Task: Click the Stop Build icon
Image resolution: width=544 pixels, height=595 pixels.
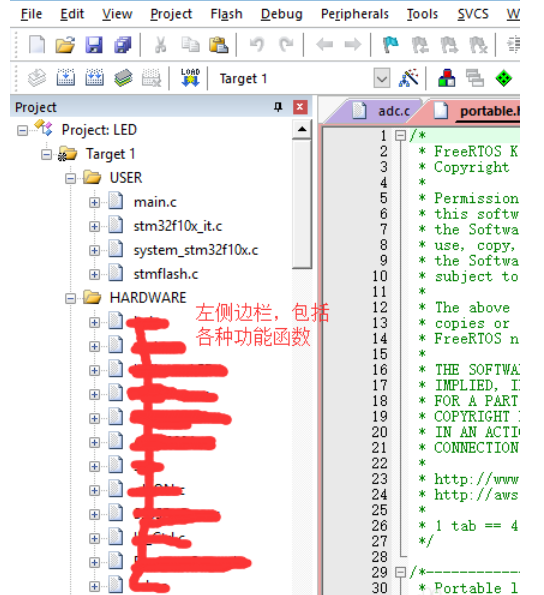Action: (152, 78)
